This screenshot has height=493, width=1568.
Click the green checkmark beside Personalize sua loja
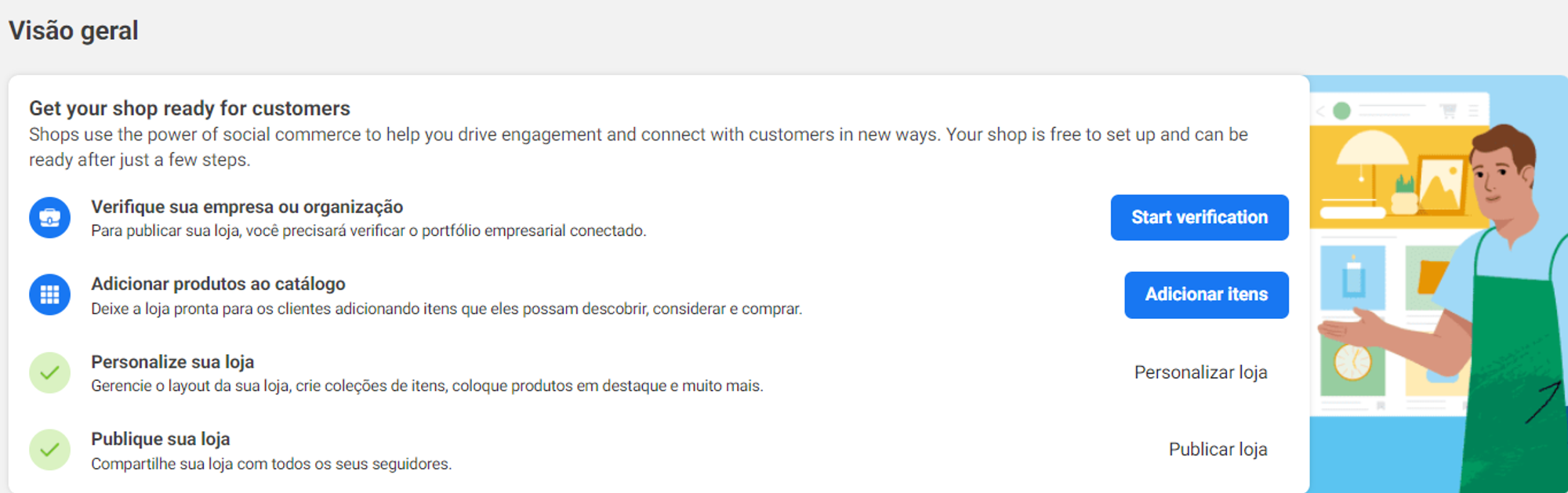[x=49, y=372]
